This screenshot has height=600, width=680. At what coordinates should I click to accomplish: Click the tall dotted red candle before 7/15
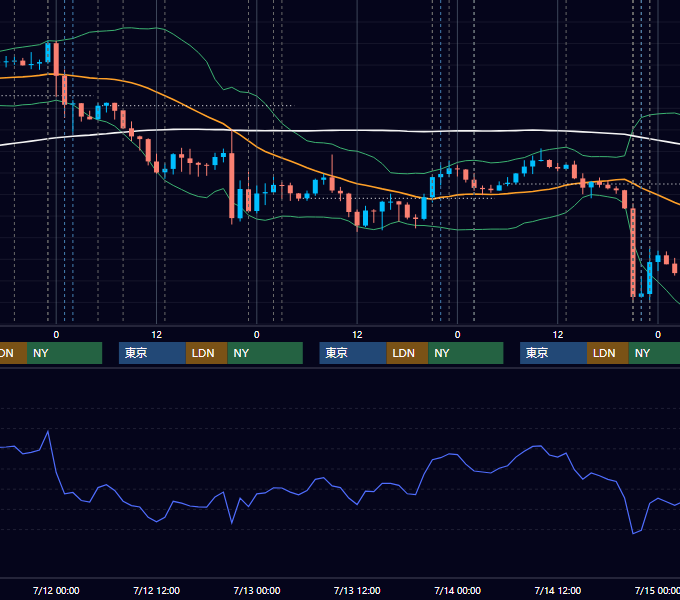[633, 252]
